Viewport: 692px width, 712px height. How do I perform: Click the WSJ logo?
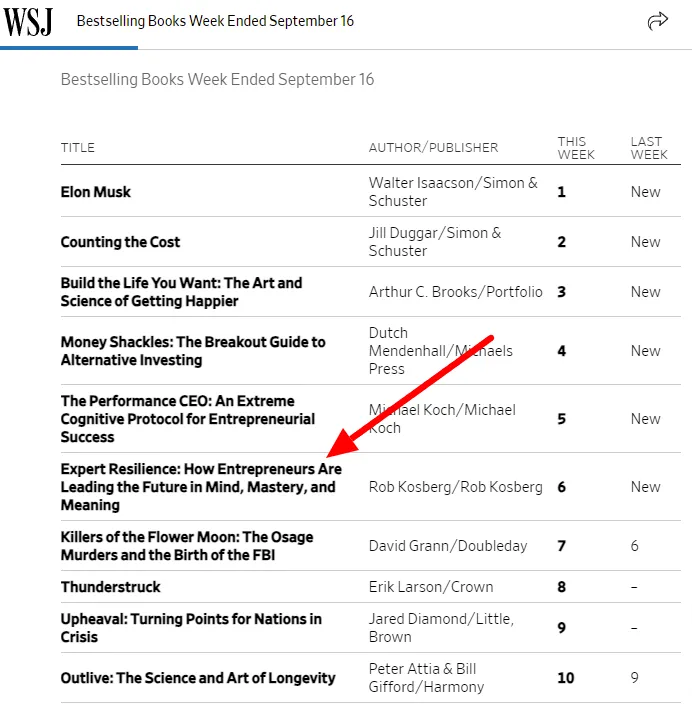(28, 22)
